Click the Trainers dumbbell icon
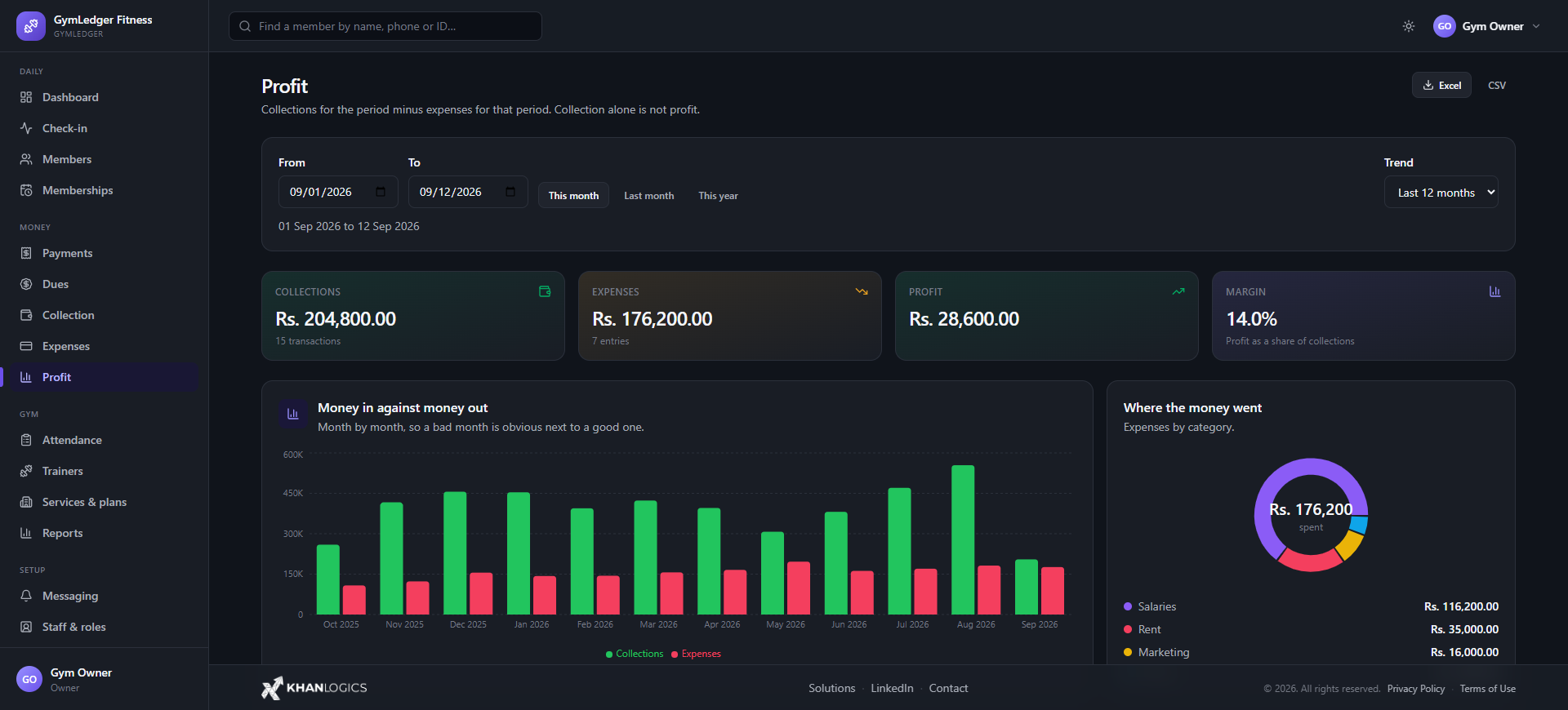This screenshot has width=1568, height=710. pyautogui.click(x=26, y=471)
